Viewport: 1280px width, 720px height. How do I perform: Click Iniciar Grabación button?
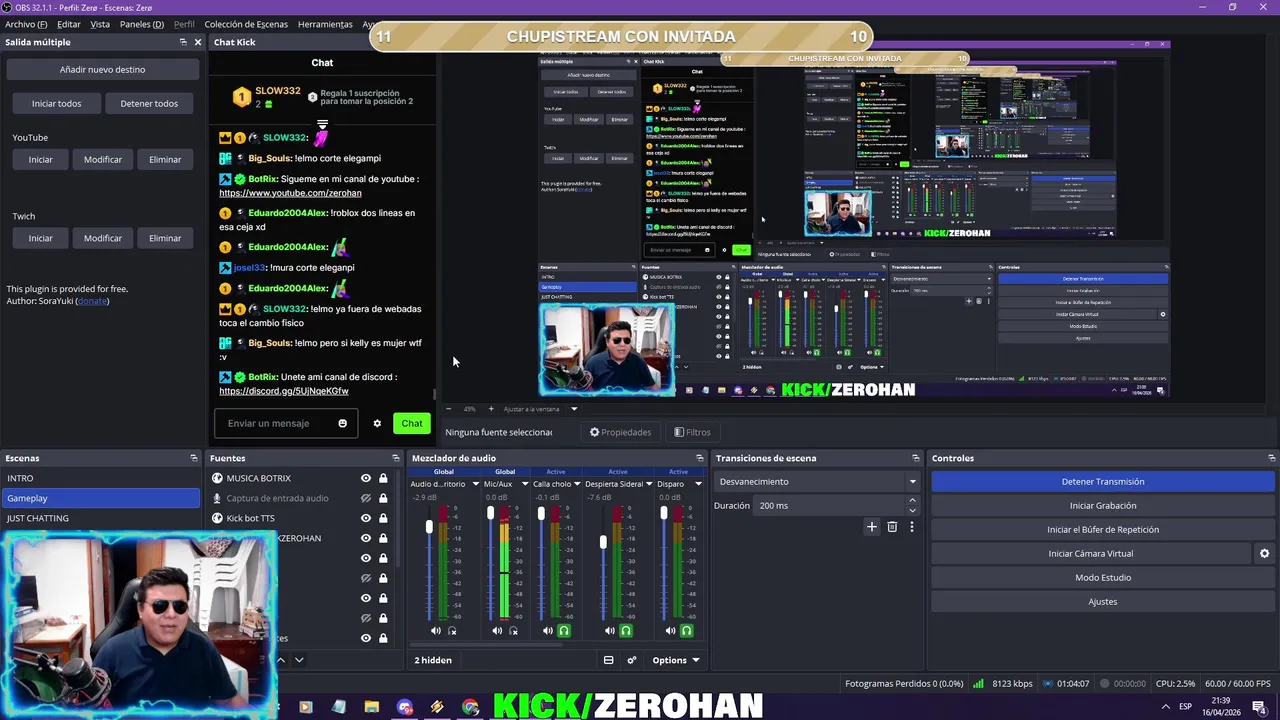(x=1103, y=506)
